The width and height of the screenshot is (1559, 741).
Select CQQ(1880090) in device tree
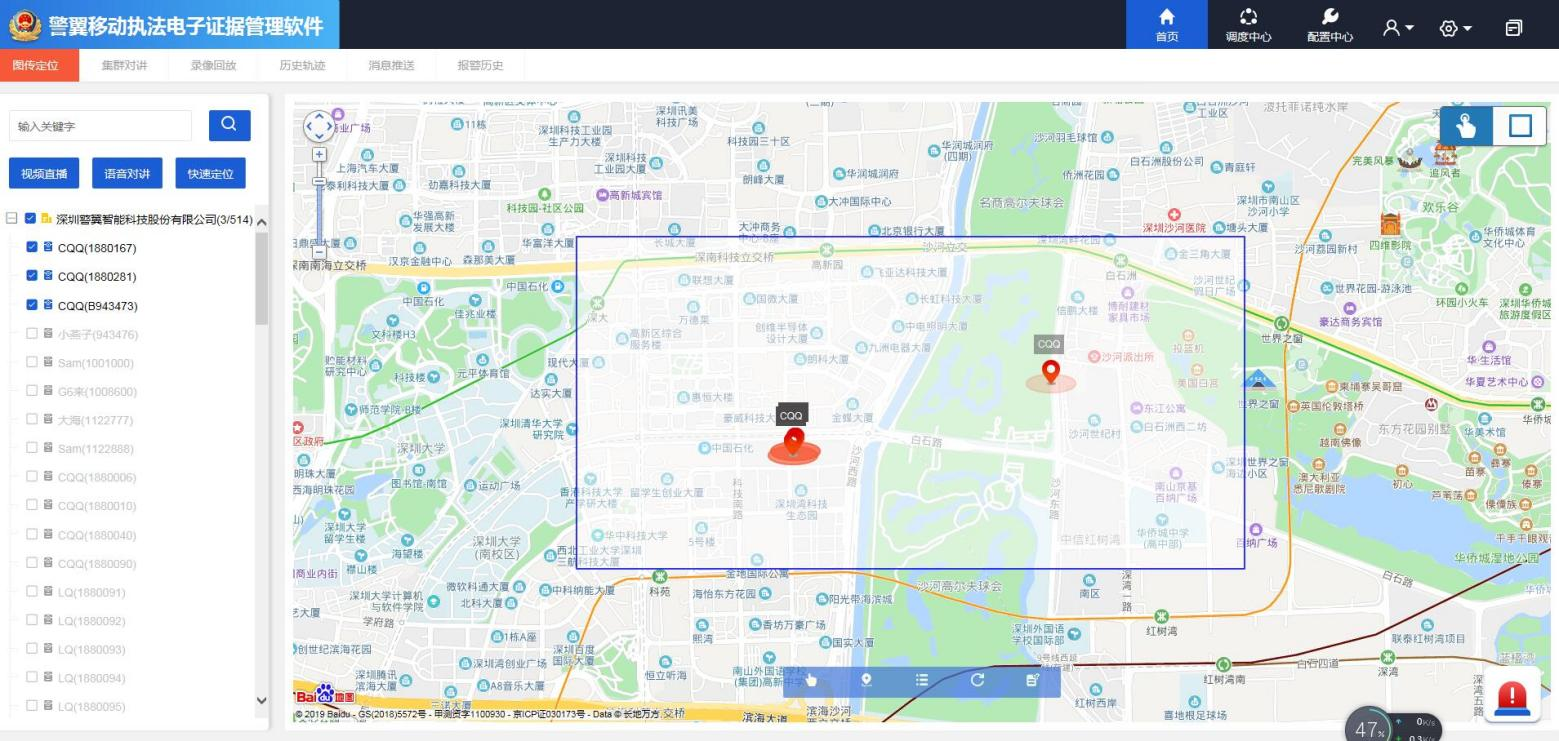point(96,564)
